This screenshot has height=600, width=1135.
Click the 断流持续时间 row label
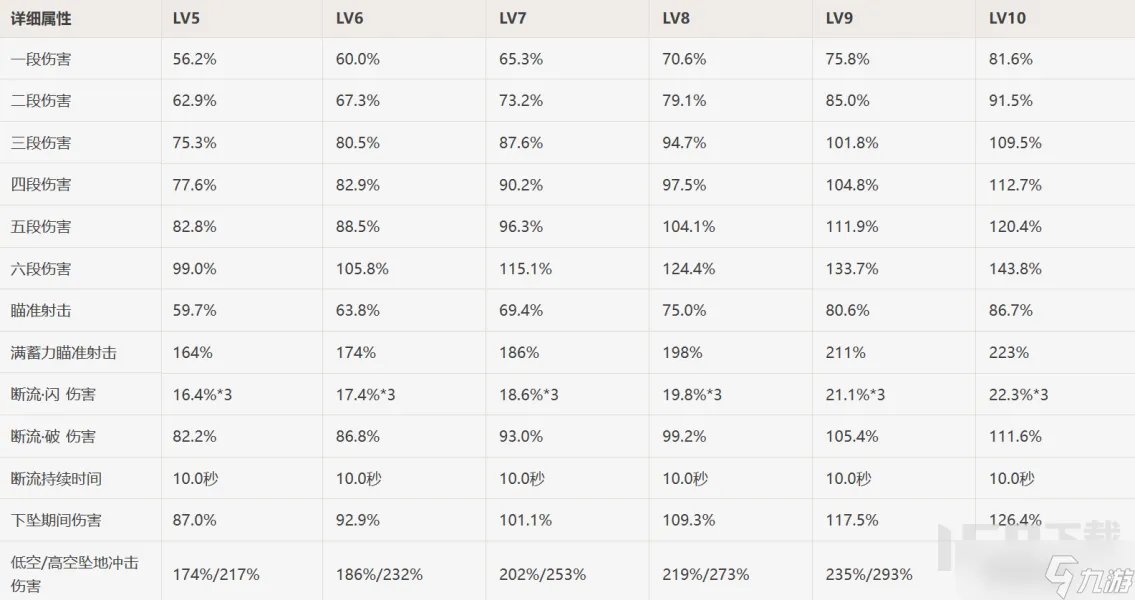(56, 479)
